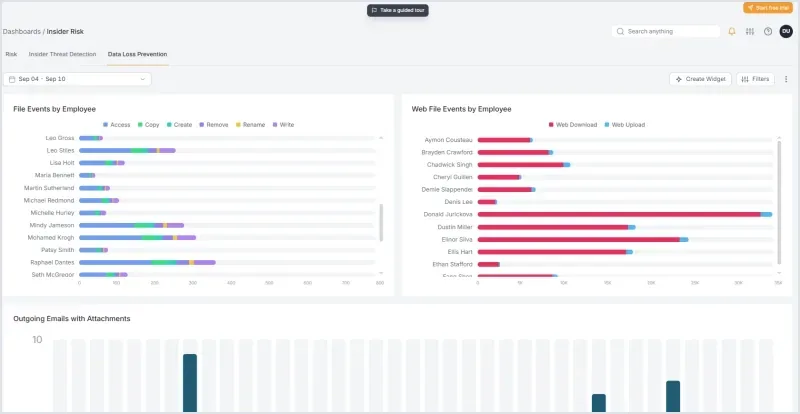Open the three-dot more options menu
Screen dimensions: 800x414
point(786,79)
